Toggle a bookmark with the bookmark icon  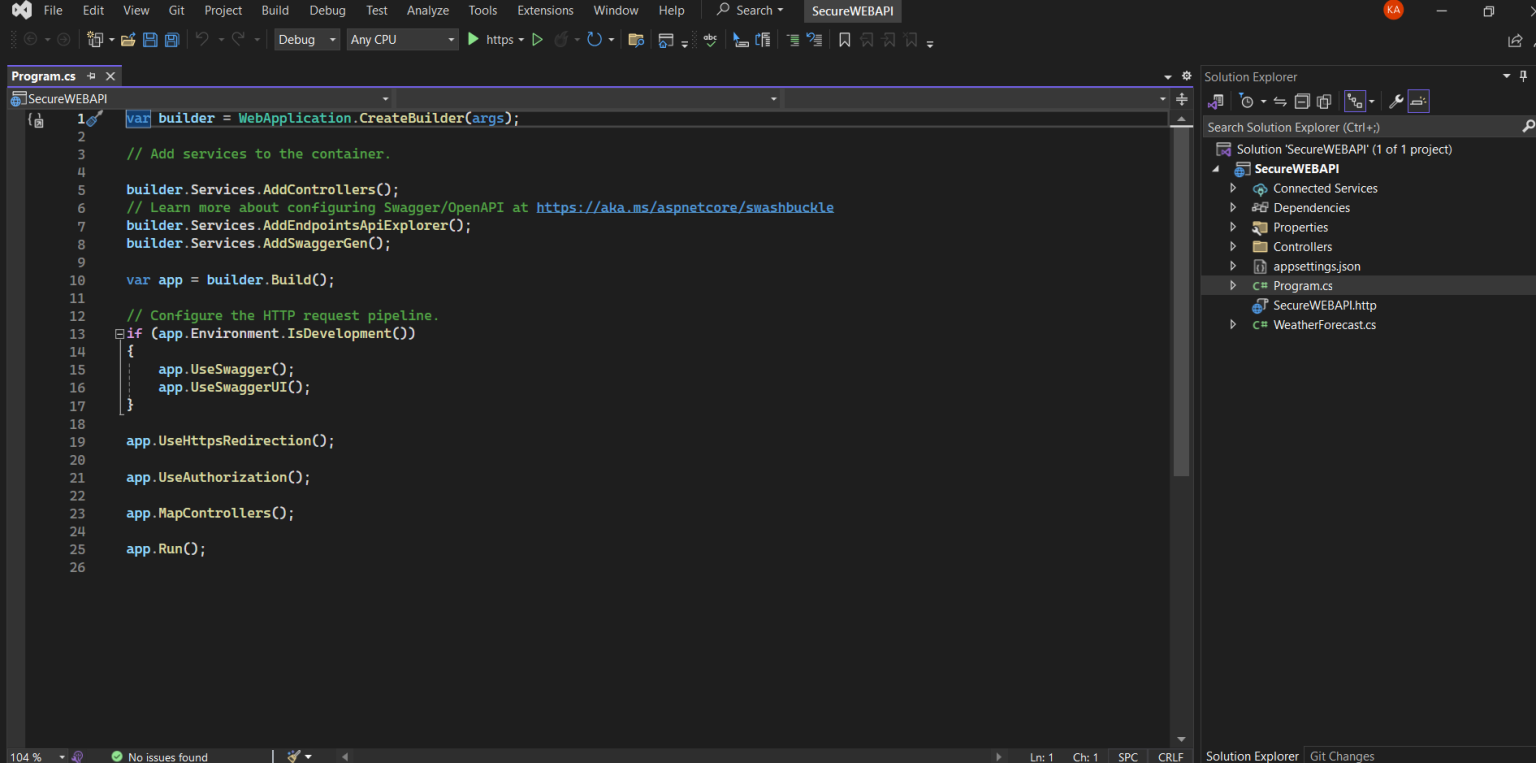844,40
